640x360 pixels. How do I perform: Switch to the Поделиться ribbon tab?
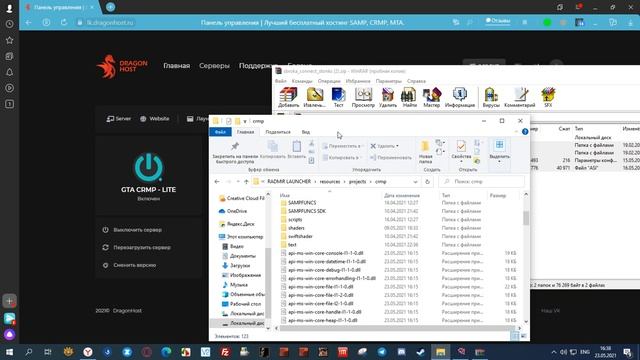(x=278, y=132)
